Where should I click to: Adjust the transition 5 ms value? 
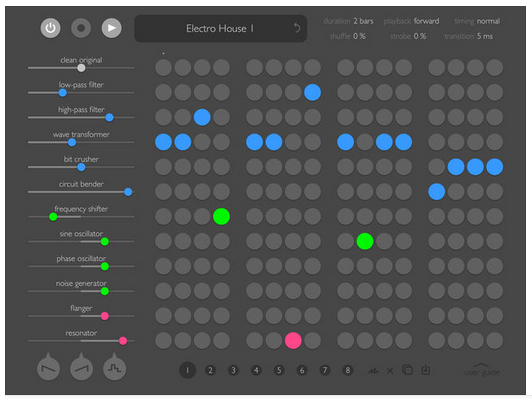click(x=485, y=36)
